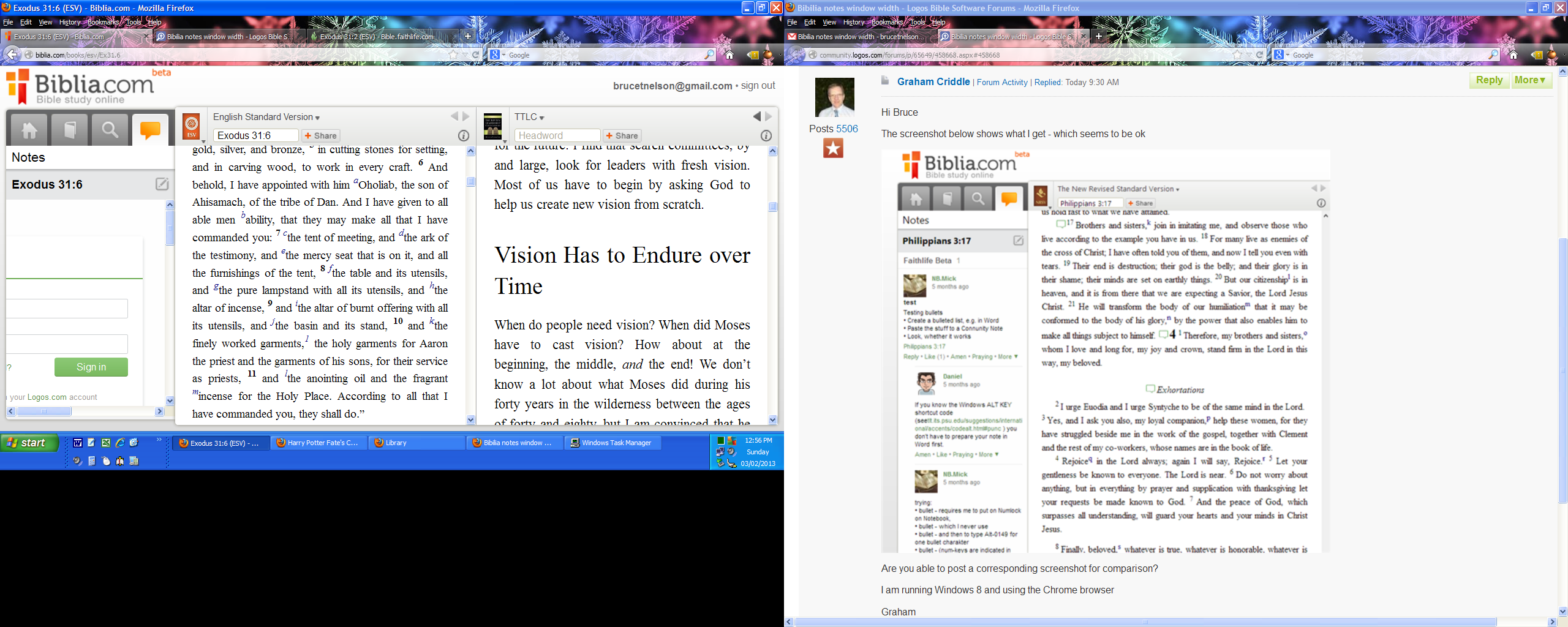1568x627 pixels.
Task: Click search magnifier in forum window's Google box
Action: click(1493, 55)
